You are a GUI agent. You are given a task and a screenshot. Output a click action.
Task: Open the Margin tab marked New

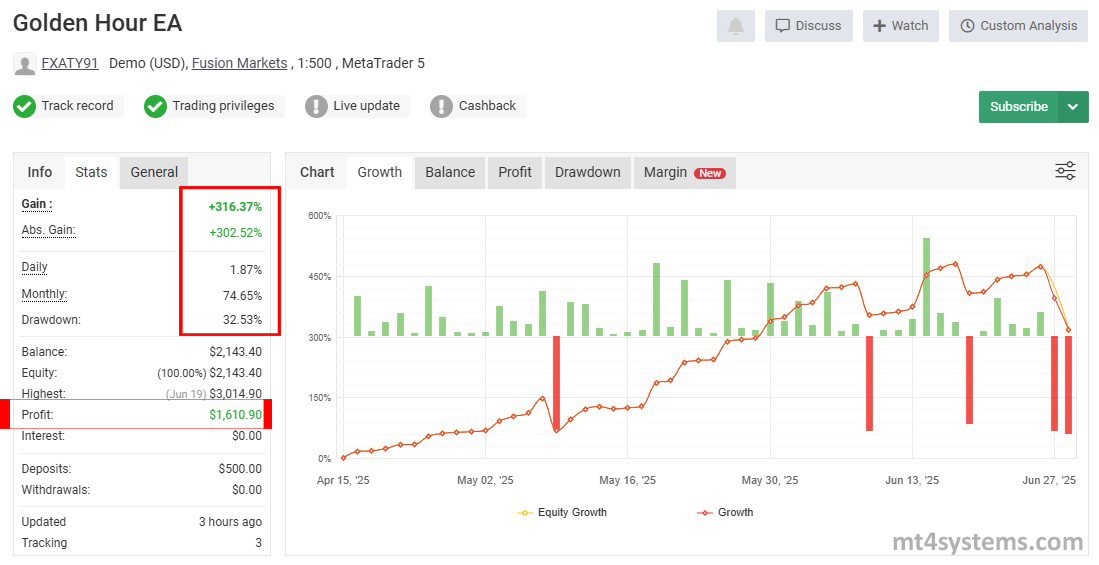pos(684,172)
